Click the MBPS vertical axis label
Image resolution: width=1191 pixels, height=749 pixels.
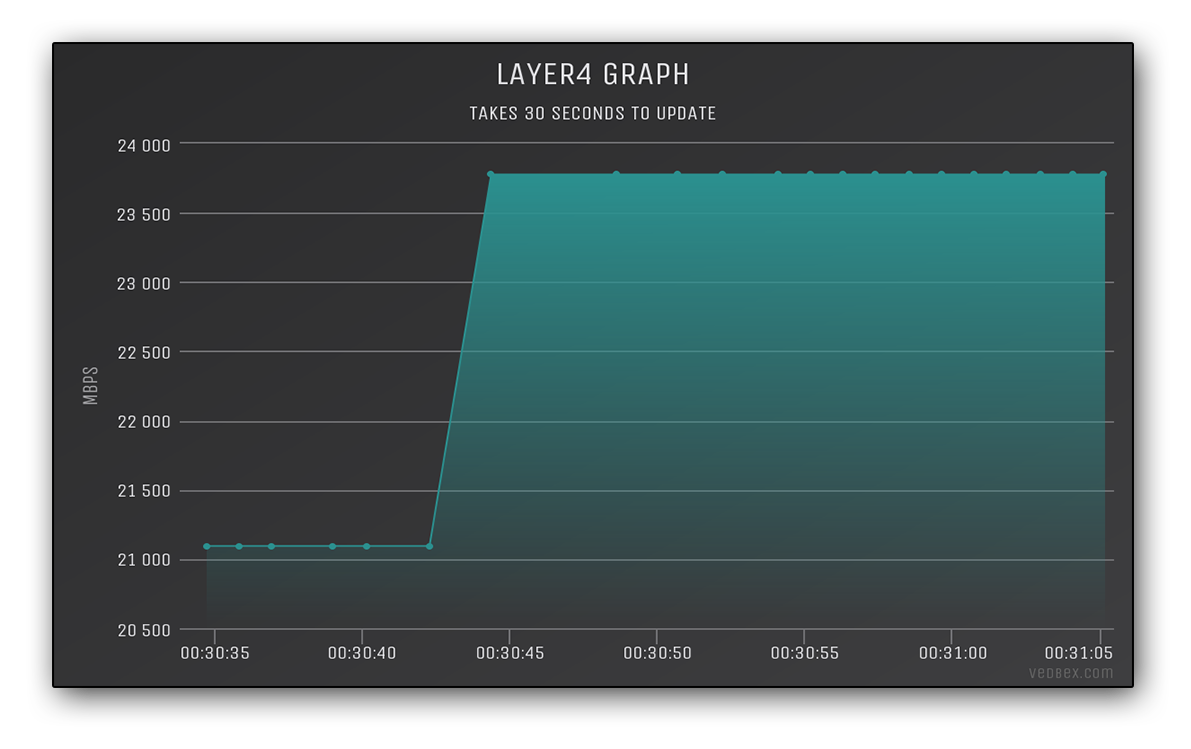[88, 384]
